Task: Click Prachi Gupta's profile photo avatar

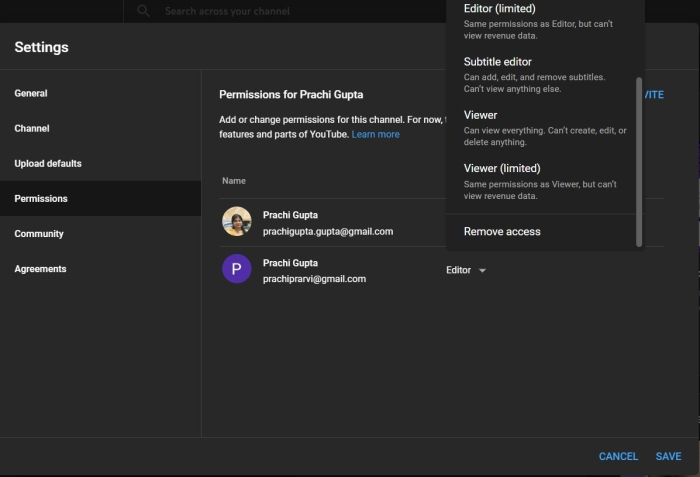Action: click(237, 222)
